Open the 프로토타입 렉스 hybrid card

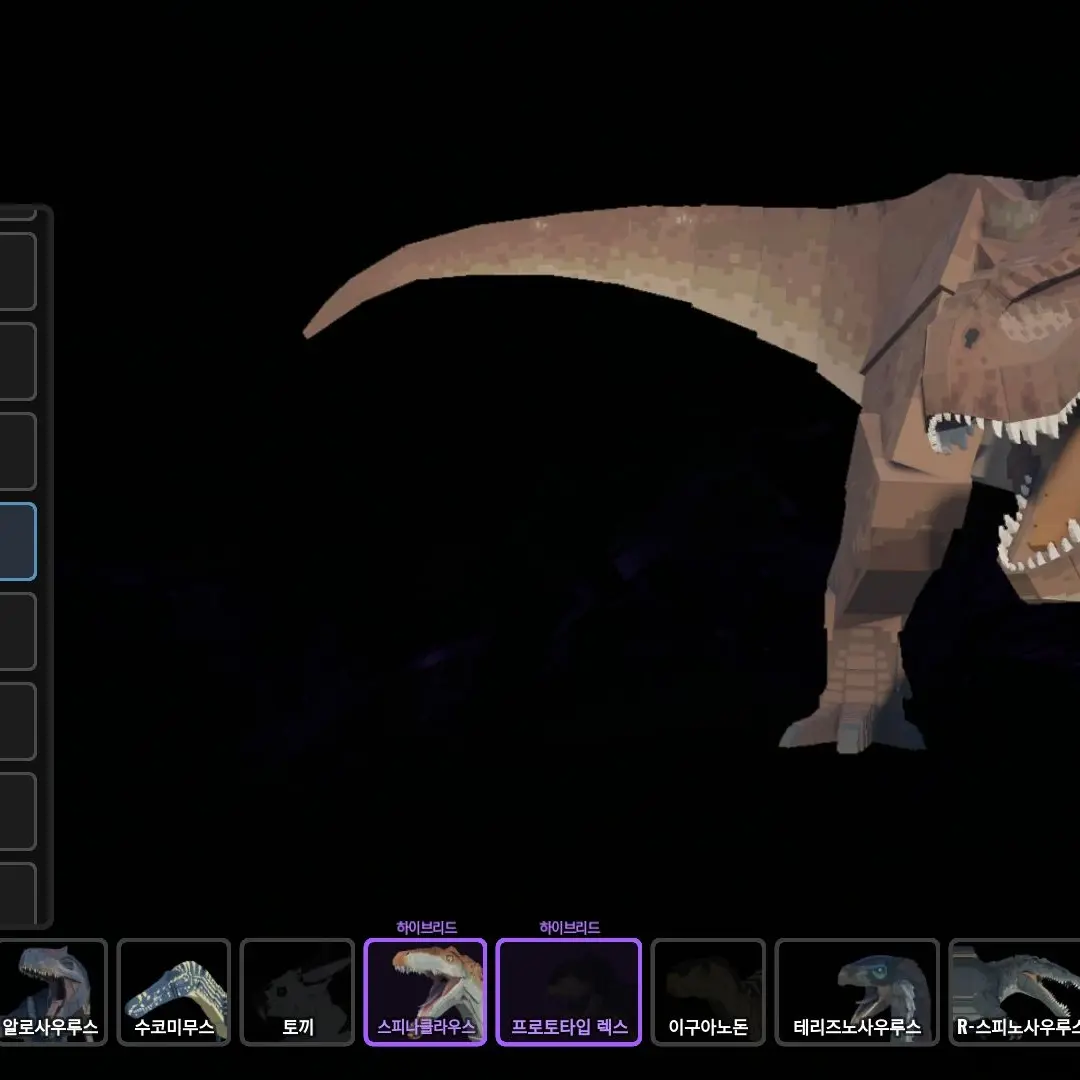click(568, 991)
